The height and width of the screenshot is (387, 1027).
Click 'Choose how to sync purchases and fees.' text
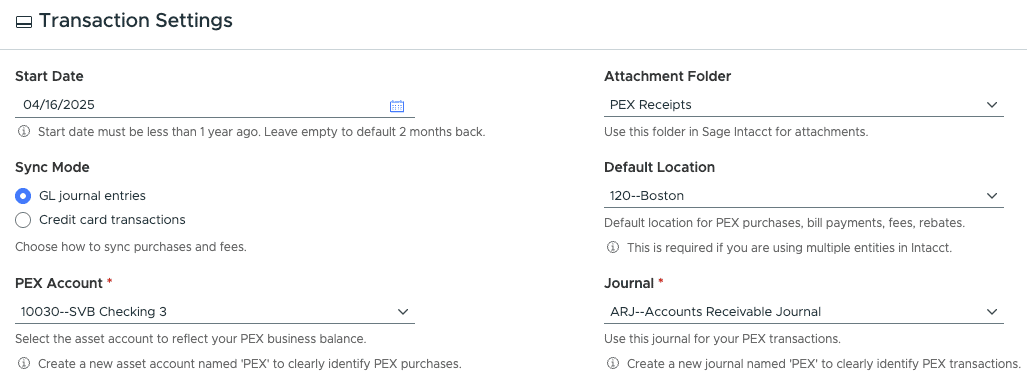[x=131, y=248]
